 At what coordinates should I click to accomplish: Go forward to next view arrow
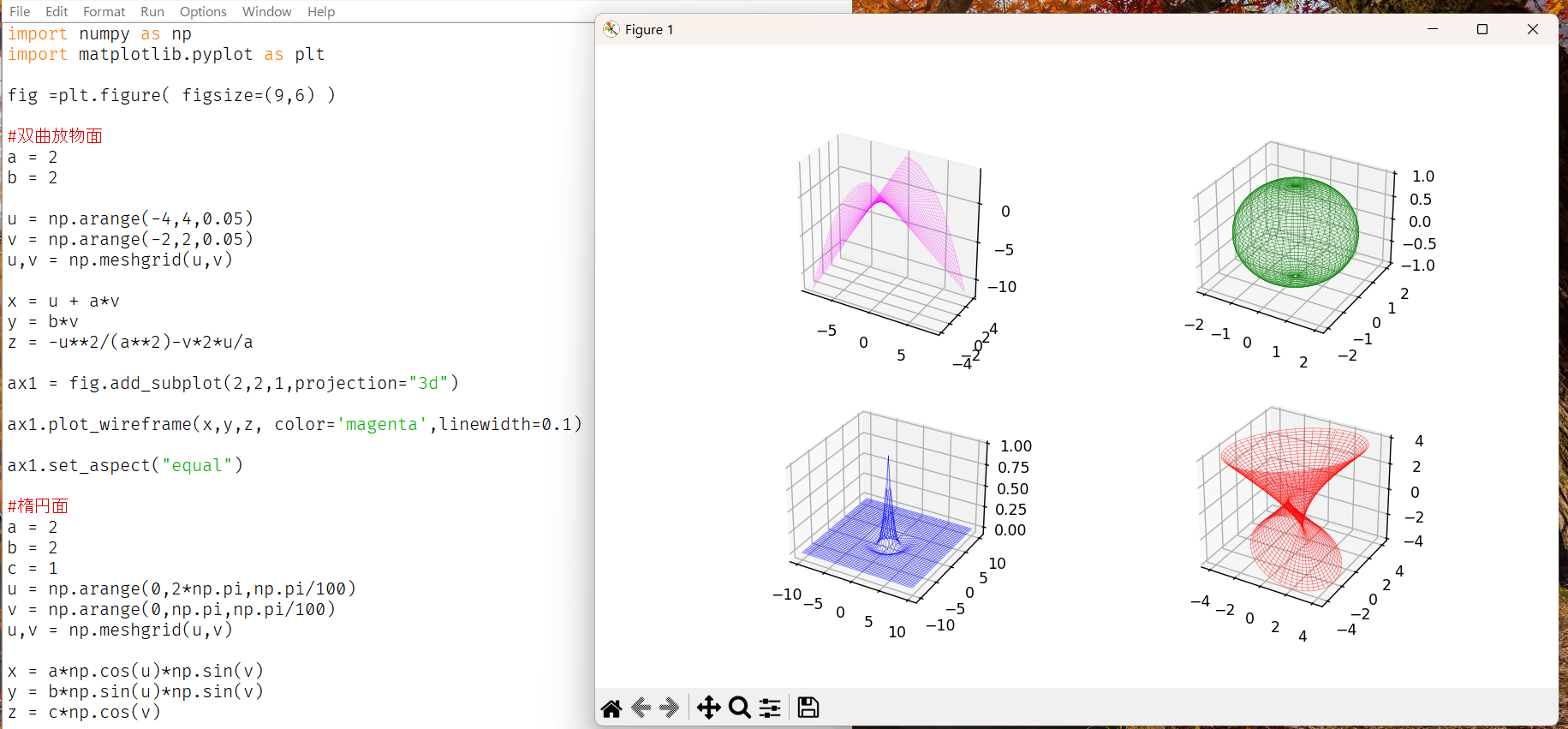670,708
